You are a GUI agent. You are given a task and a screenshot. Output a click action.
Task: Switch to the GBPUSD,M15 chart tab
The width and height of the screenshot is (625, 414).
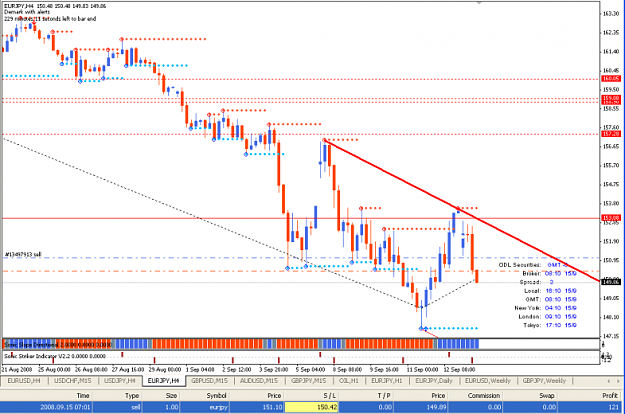209,381
